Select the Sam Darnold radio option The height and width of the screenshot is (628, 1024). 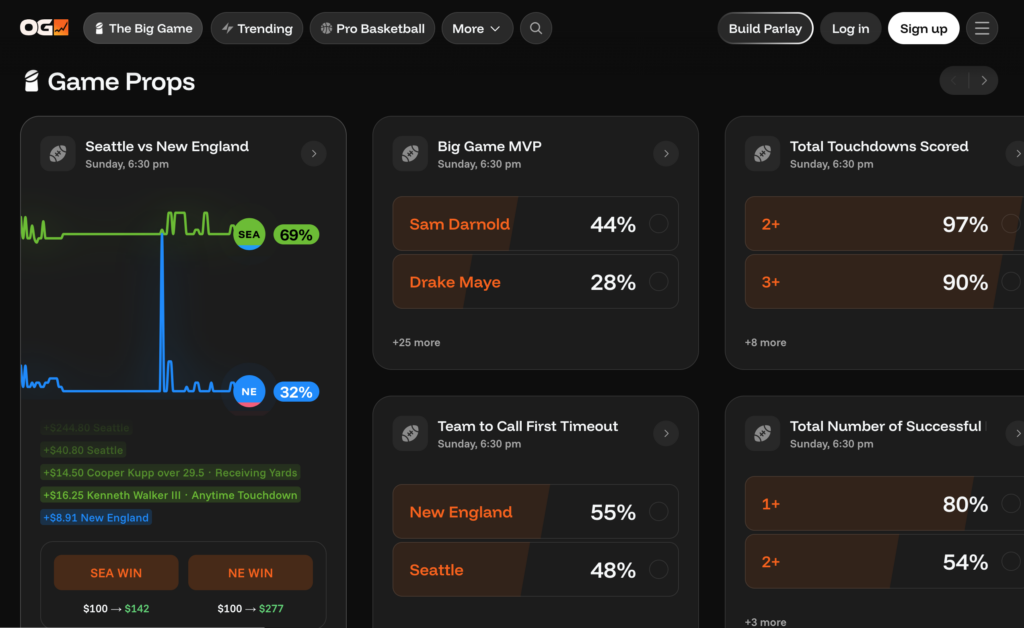[658, 224]
